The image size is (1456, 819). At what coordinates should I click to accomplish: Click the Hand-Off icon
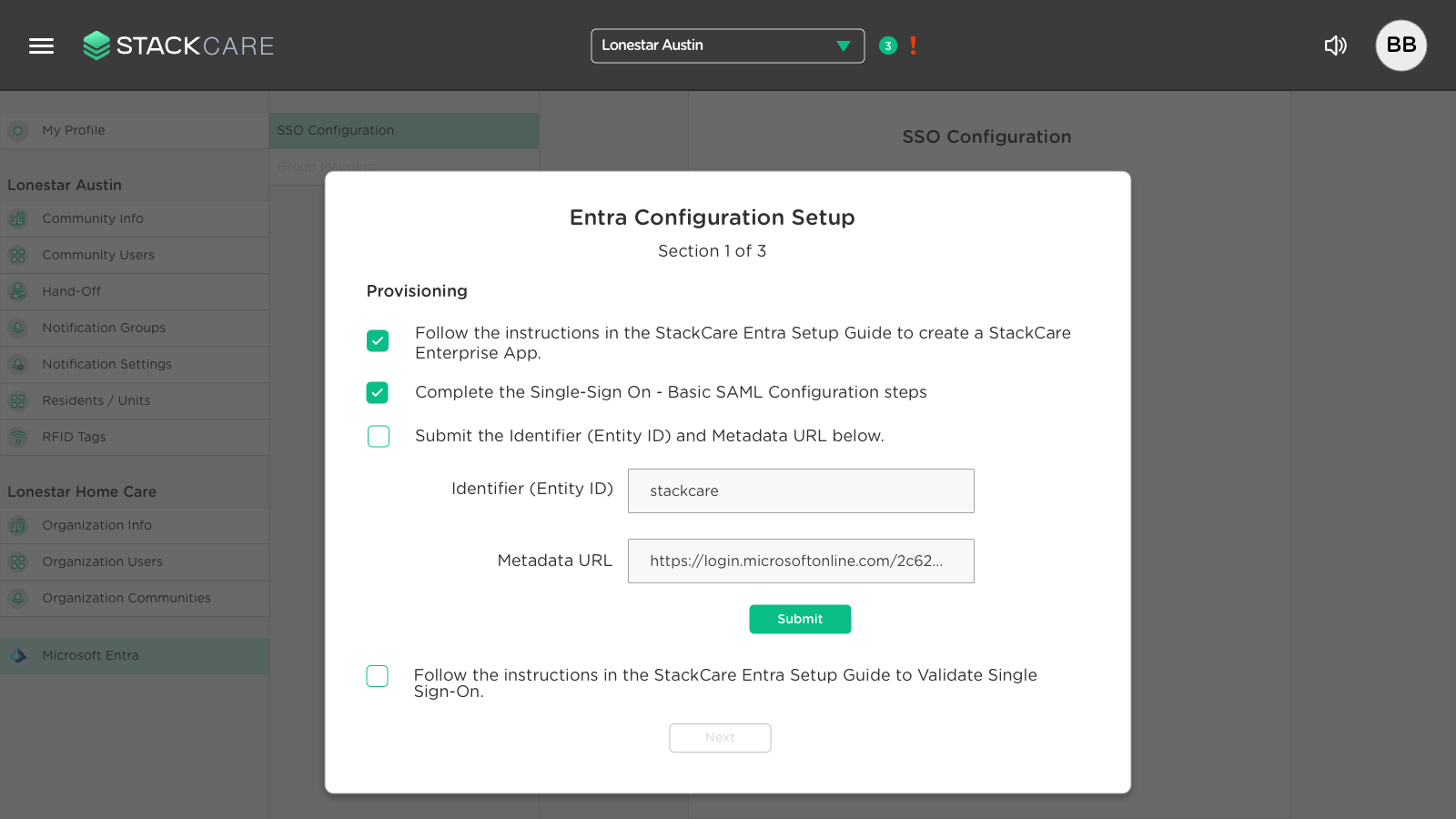click(18, 292)
